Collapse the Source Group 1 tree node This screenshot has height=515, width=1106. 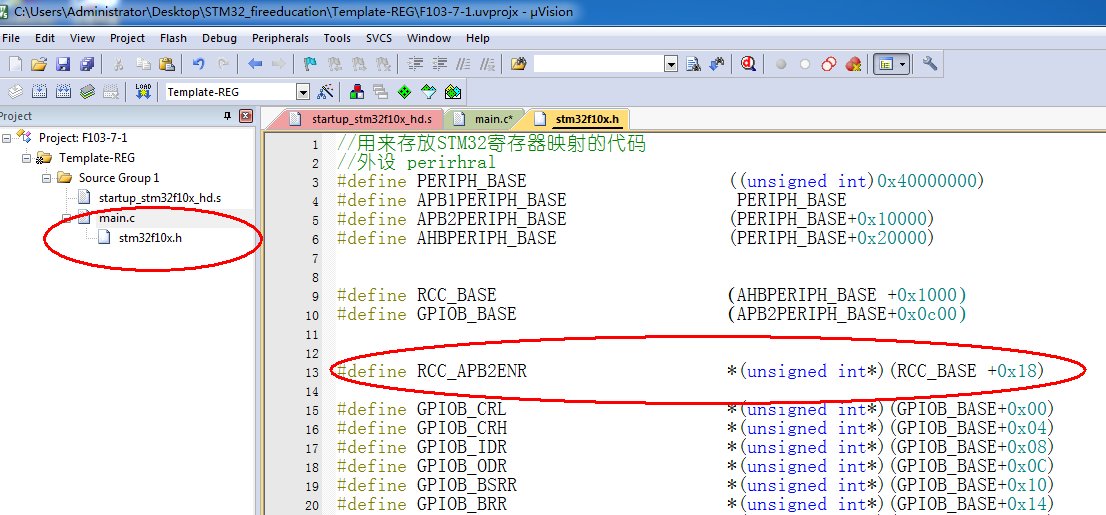[x=46, y=178]
